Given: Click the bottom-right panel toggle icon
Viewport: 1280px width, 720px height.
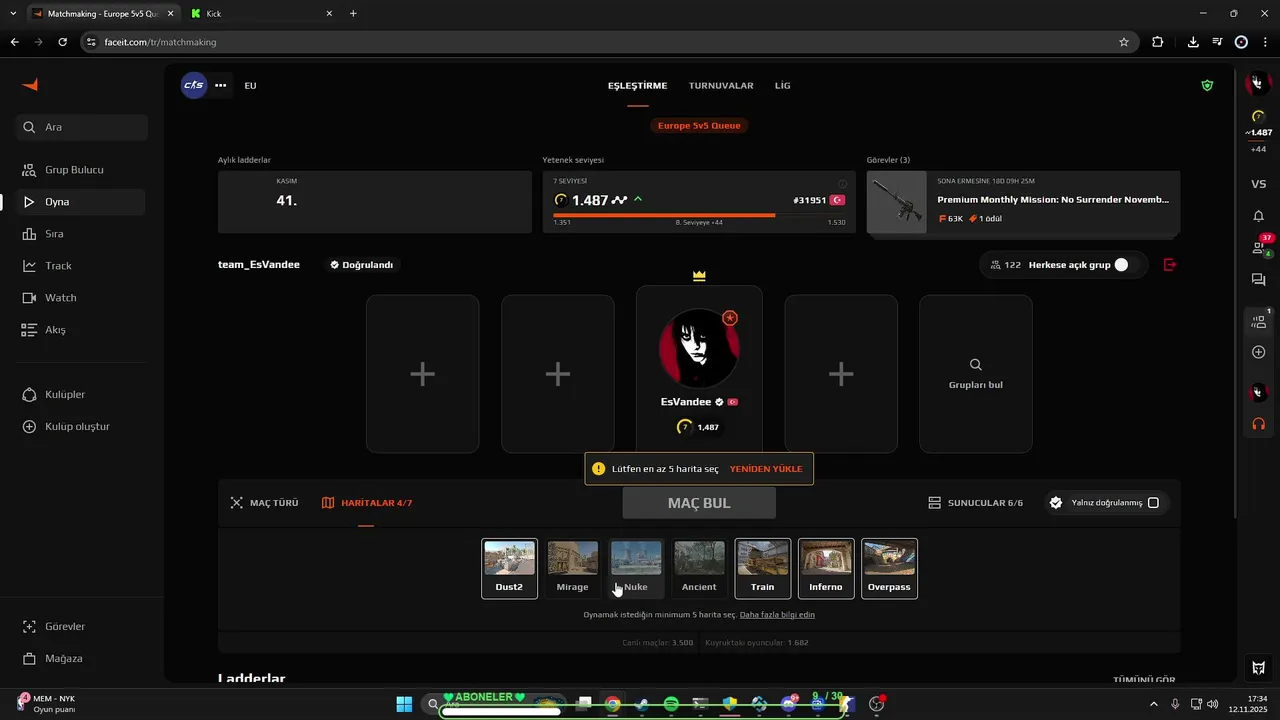Looking at the screenshot, I should coord(1259,668).
